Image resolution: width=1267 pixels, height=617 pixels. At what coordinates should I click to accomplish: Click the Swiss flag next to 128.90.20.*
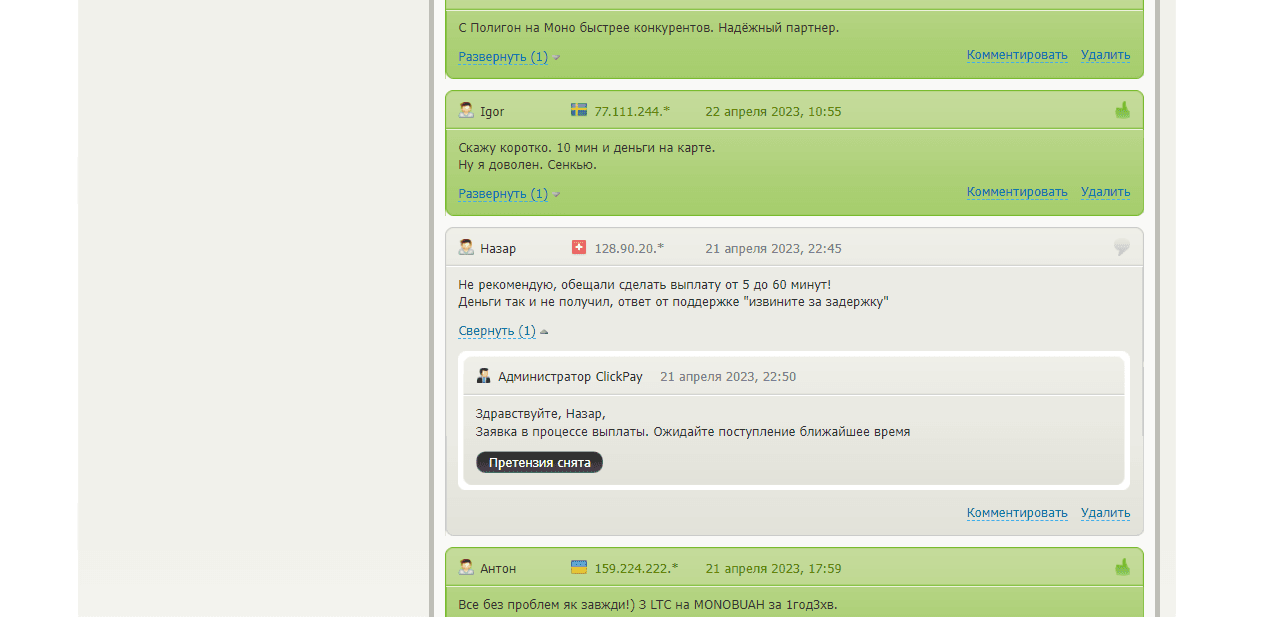(579, 247)
